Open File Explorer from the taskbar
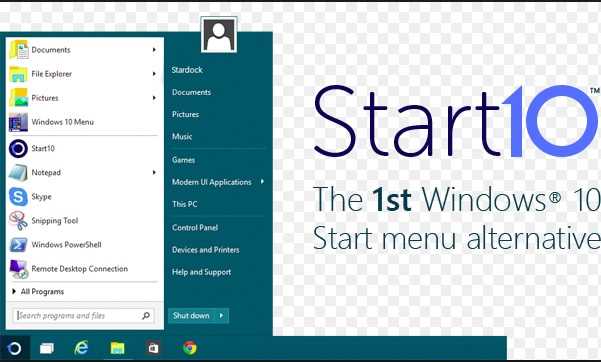Image resolution: width=601 pixels, height=362 pixels. pos(117,348)
